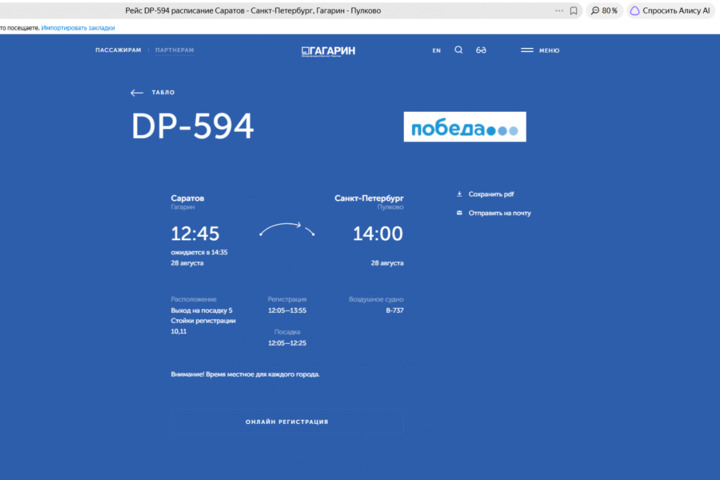Click Сохранить pdf link
The width and height of the screenshot is (720, 480).
(x=491, y=194)
